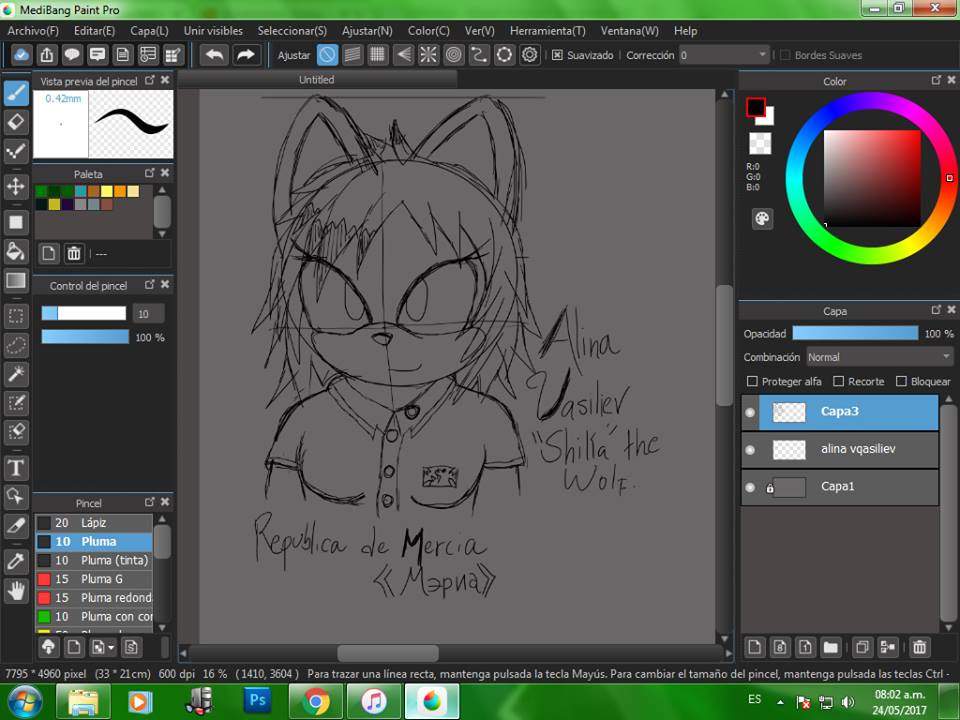Select the Capa1 layer
The image size is (960, 720).
(840, 487)
